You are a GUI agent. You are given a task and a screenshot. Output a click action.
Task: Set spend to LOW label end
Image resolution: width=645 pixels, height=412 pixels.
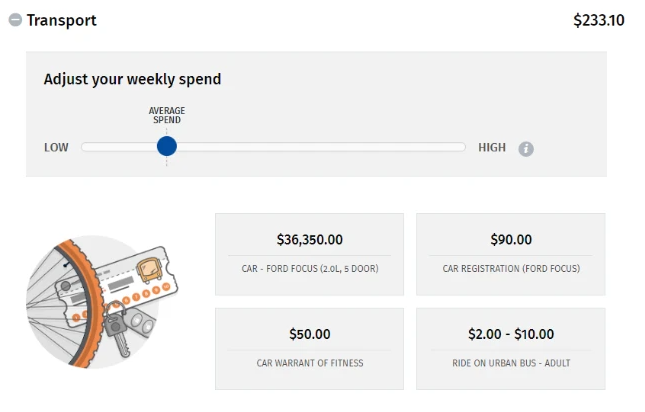coord(56,147)
